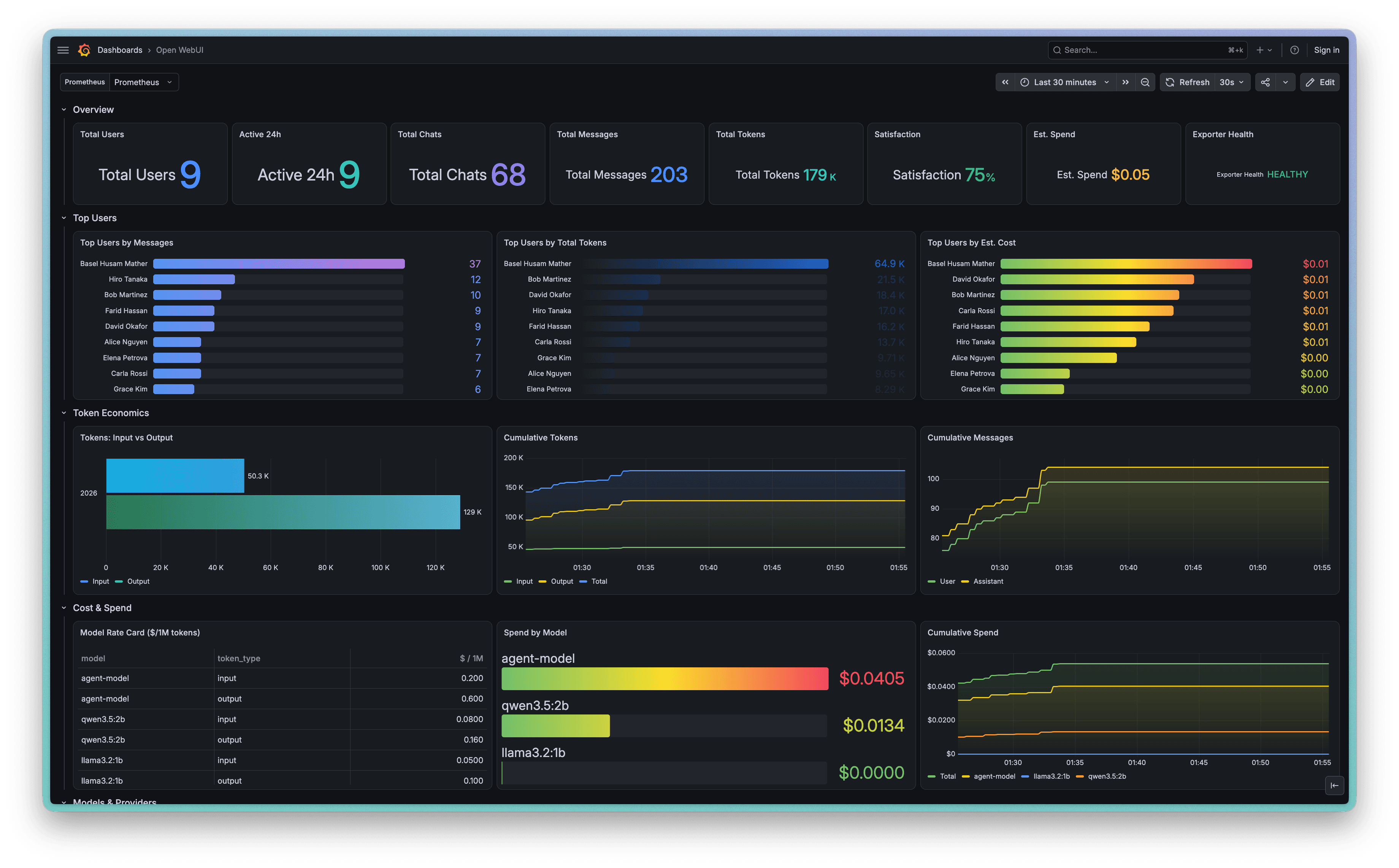Click the Open WebUI breadcrumb
Image resolution: width=1399 pixels, height=868 pixels.
click(x=180, y=50)
